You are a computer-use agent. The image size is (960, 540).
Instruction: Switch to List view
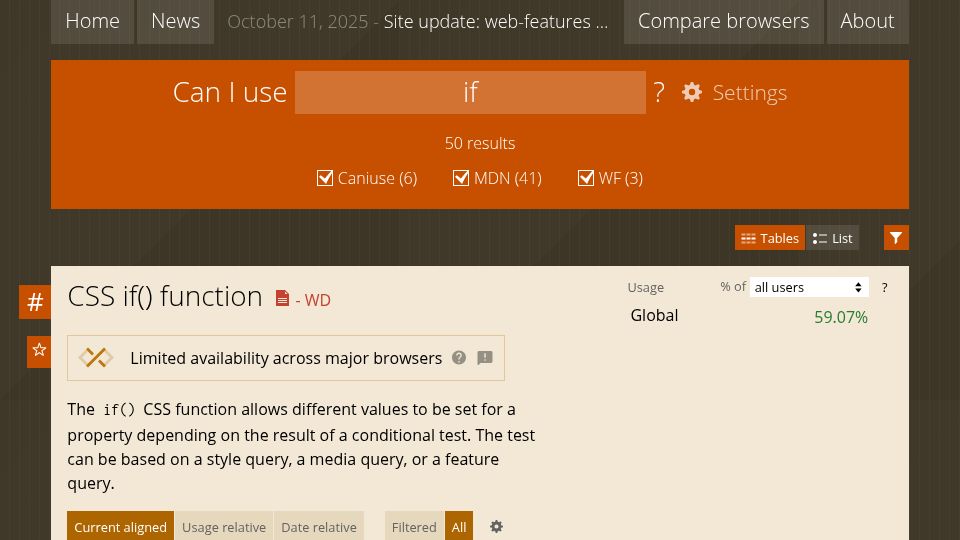tap(833, 238)
